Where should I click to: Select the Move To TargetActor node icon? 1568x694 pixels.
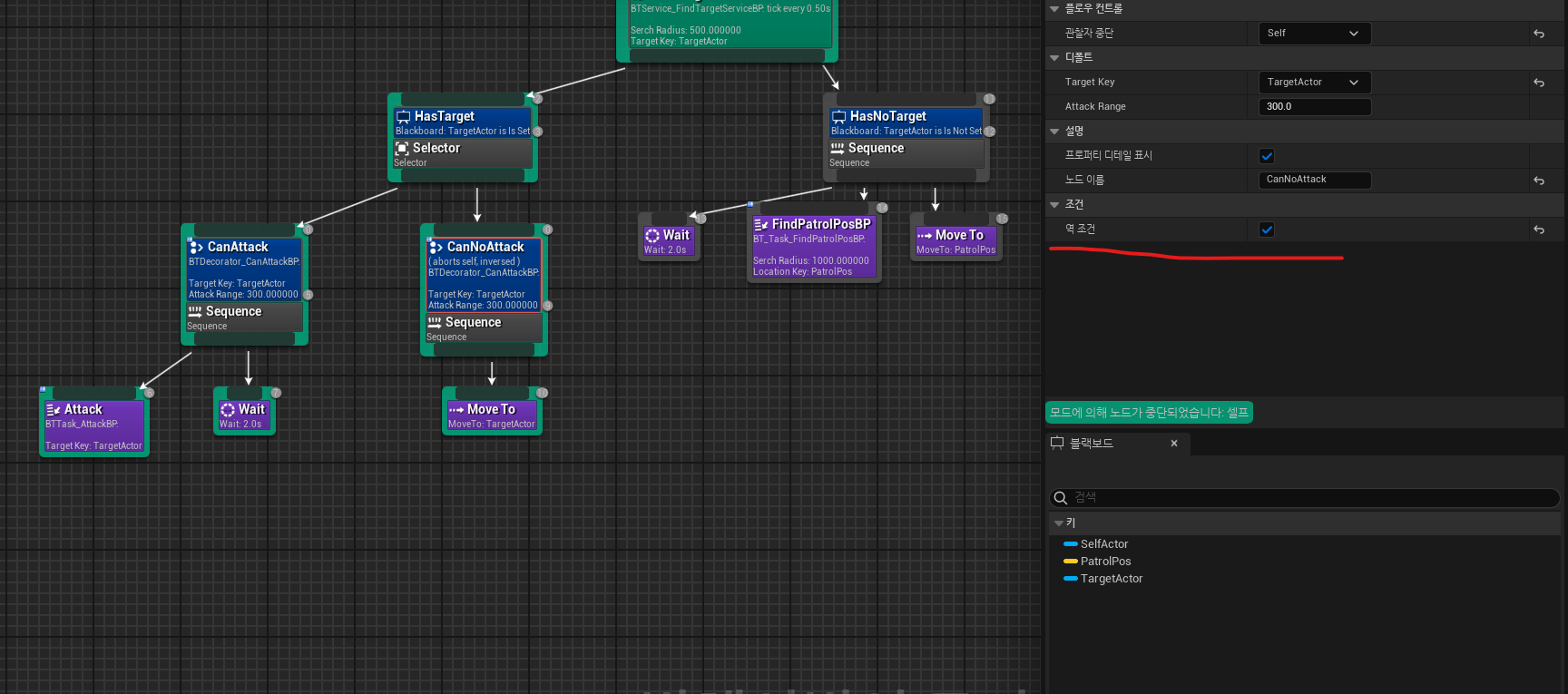click(456, 410)
